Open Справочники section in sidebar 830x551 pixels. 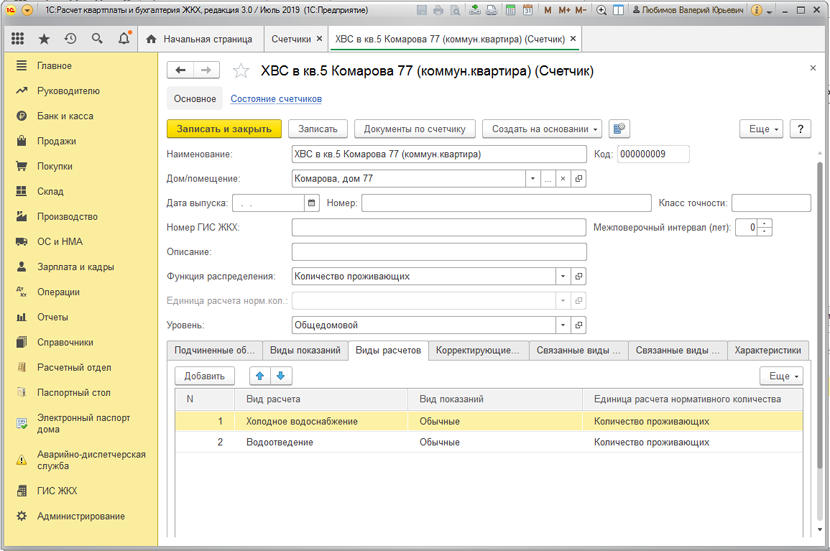pyautogui.click(x=65, y=342)
